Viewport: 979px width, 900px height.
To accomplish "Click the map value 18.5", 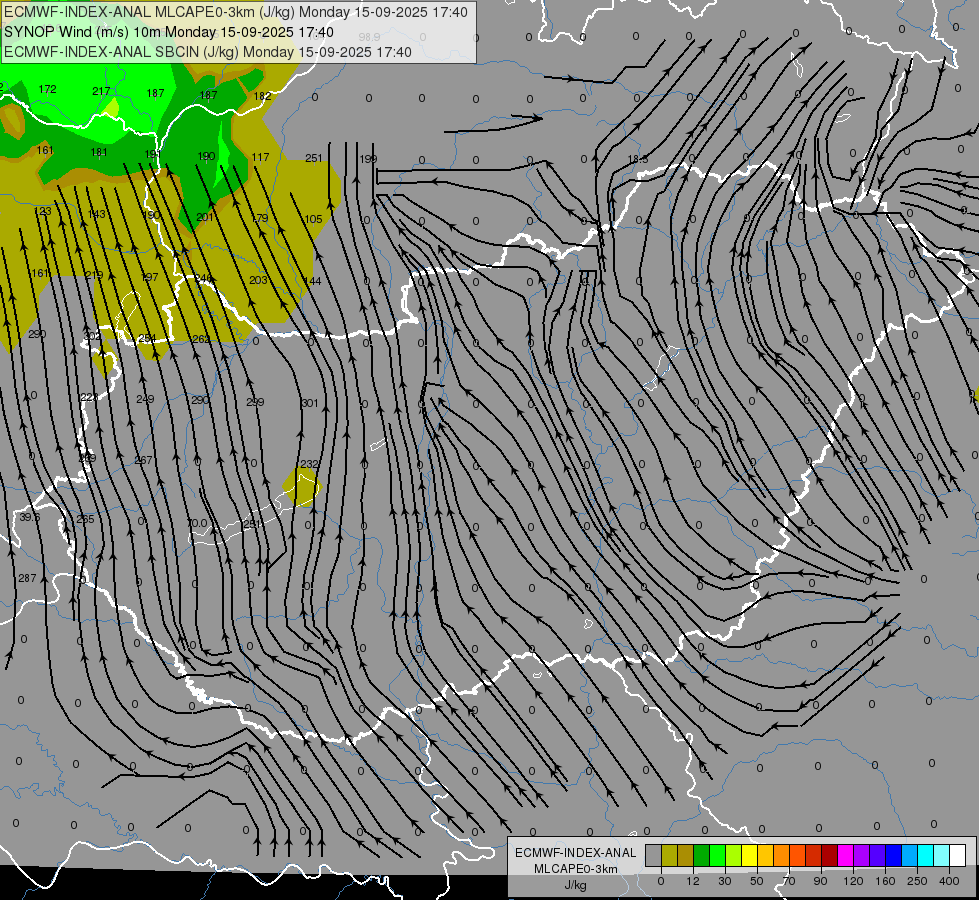I will [637, 160].
